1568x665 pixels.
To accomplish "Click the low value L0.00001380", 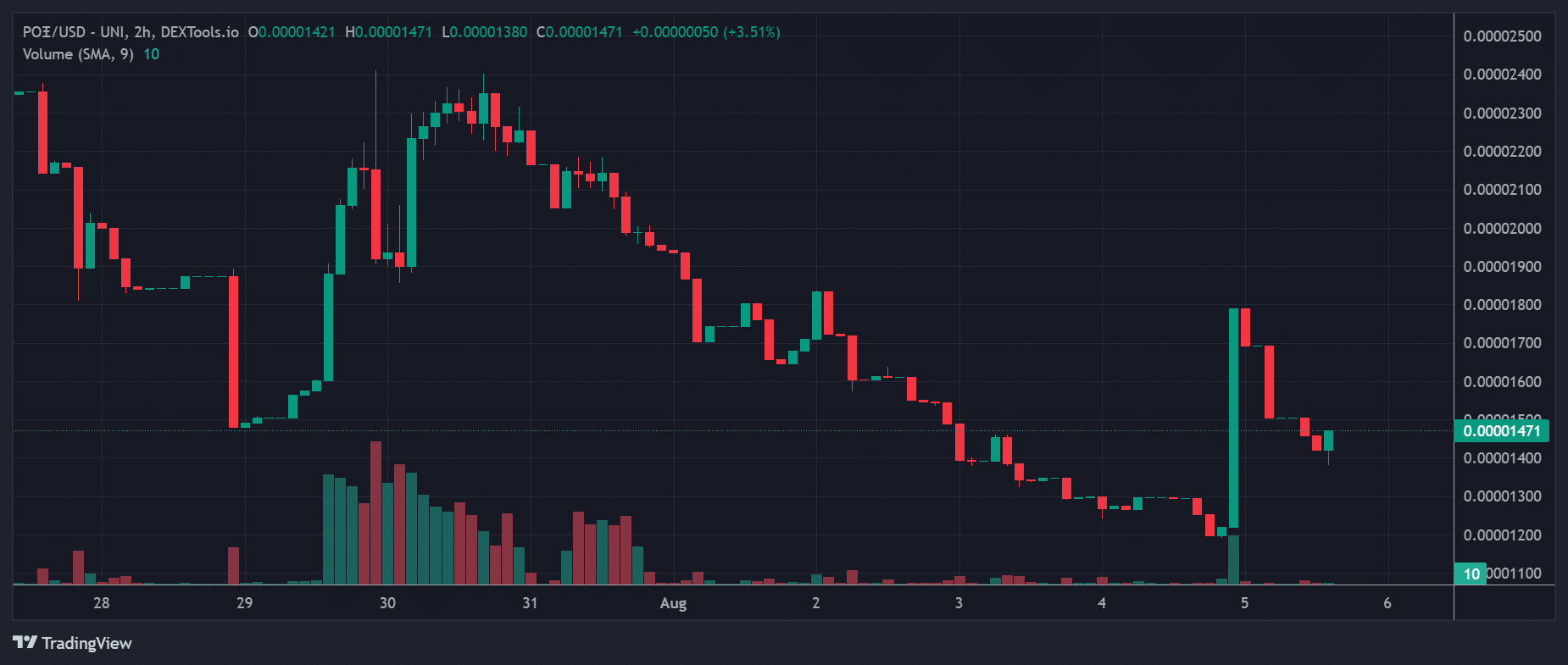I will click(x=484, y=32).
